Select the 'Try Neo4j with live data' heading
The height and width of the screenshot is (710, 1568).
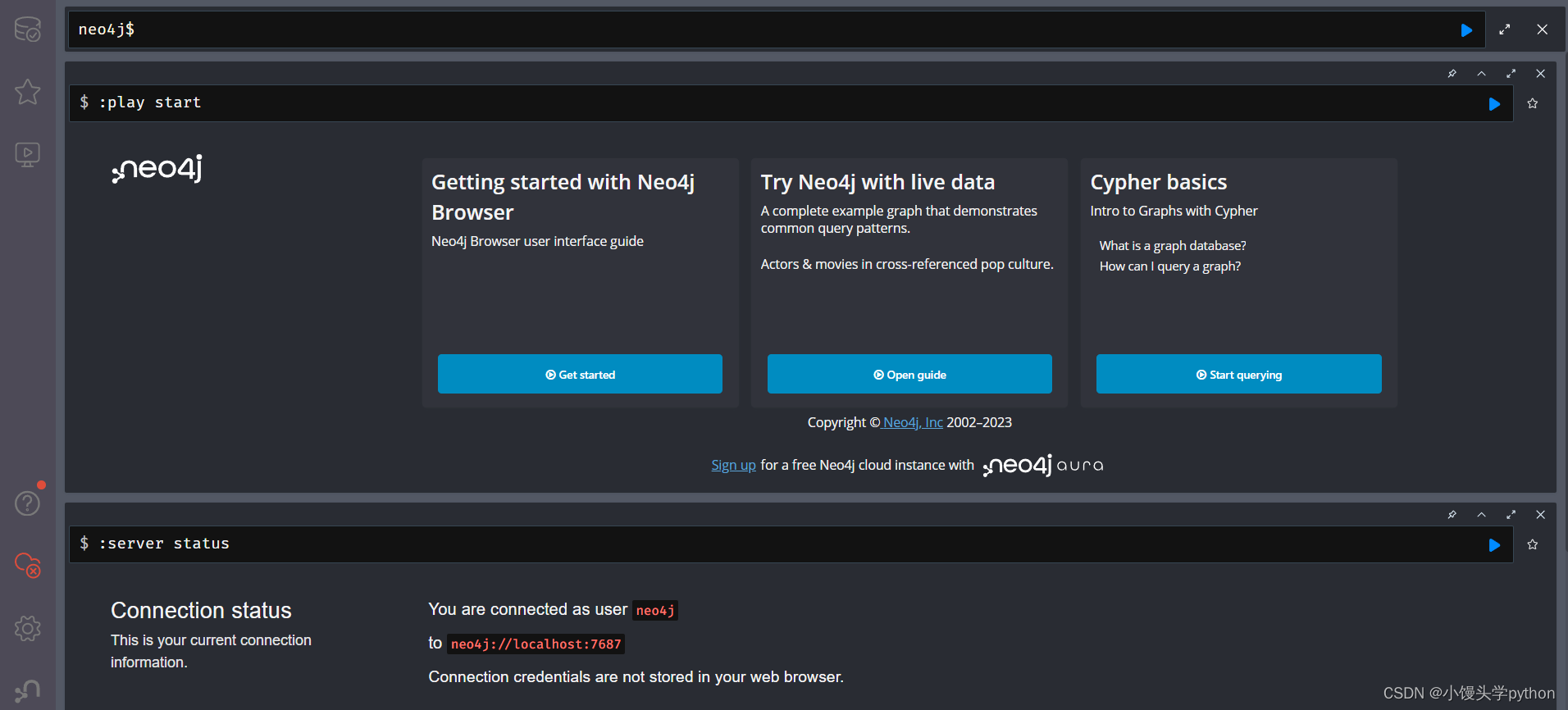(x=877, y=182)
